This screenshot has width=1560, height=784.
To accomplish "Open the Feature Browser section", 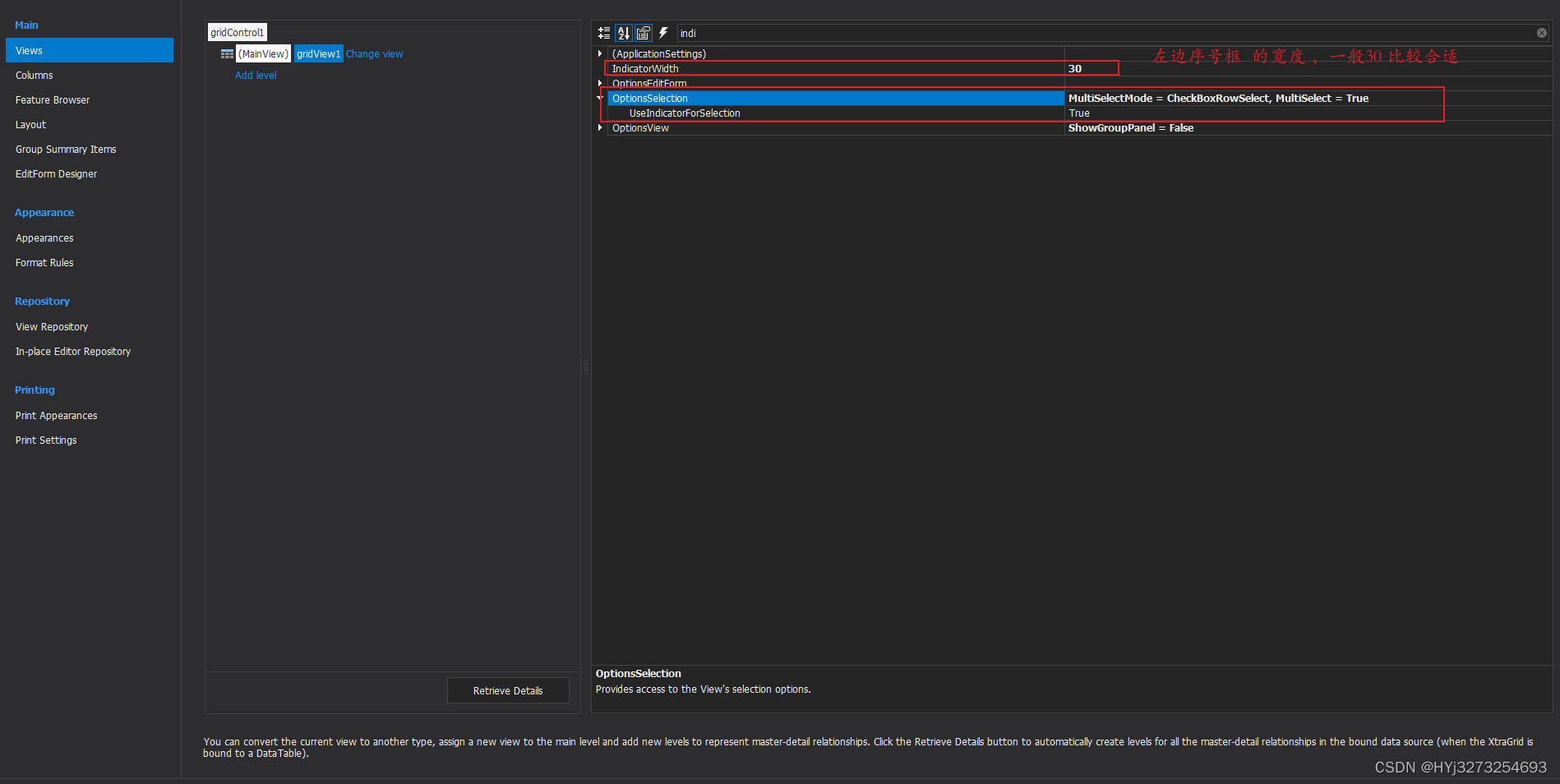I will click(x=52, y=99).
